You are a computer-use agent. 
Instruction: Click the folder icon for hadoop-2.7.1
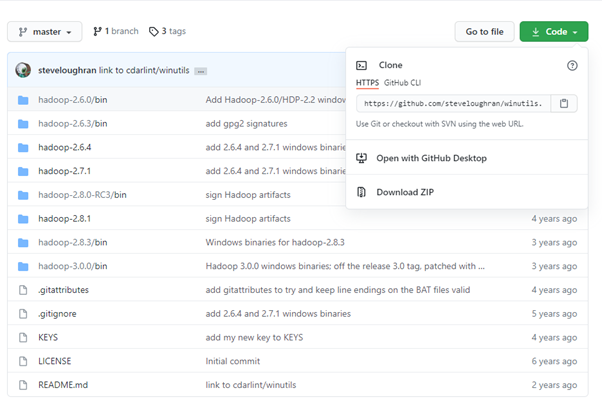pos(23,172)
